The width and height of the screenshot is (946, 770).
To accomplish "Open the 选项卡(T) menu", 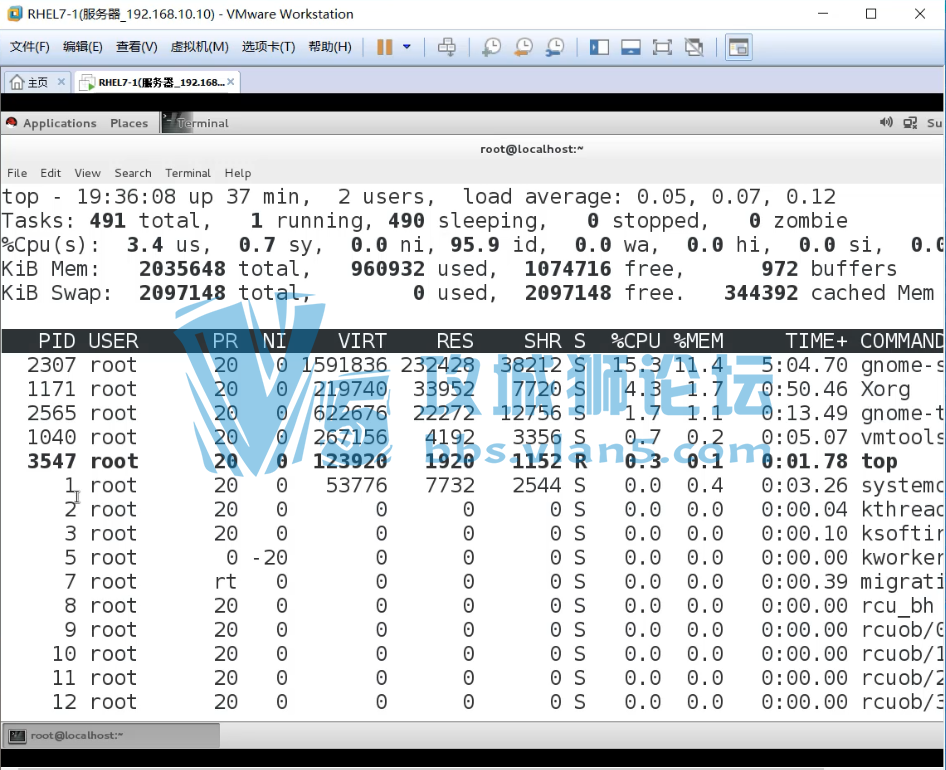I will tap(268, 47).
